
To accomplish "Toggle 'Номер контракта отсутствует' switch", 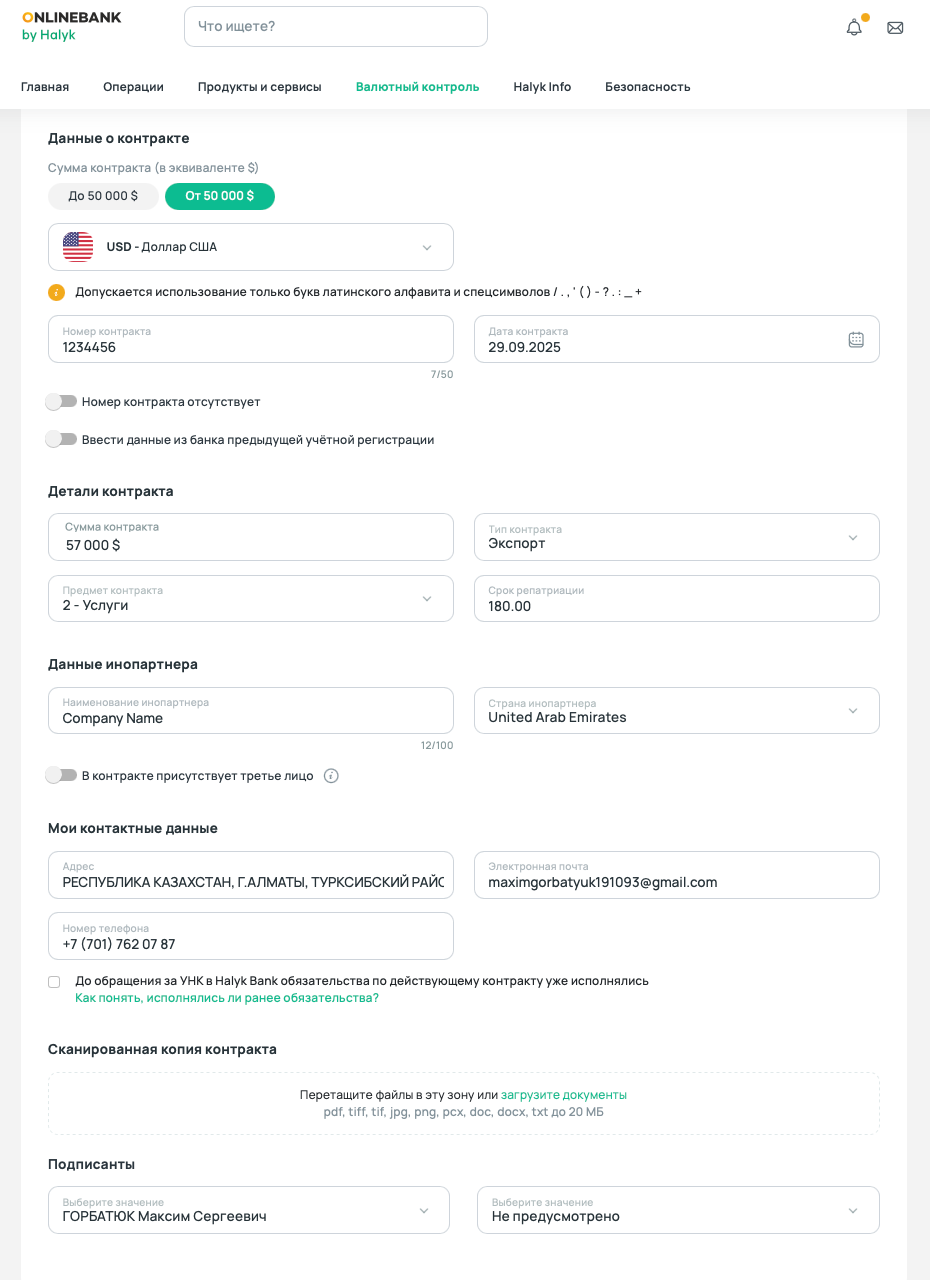I will 61,402.
